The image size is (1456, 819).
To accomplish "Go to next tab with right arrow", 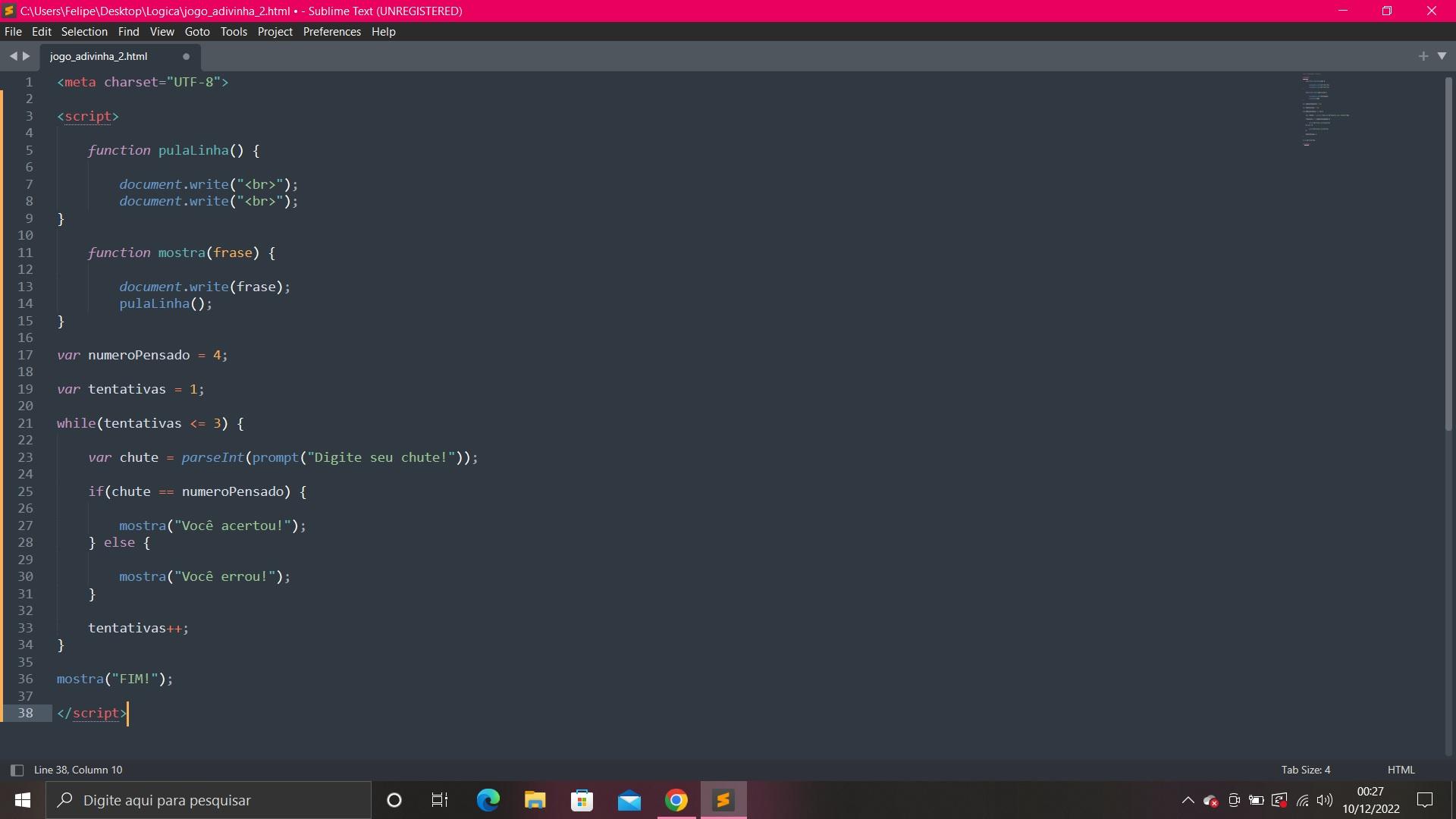I will 27,56.
